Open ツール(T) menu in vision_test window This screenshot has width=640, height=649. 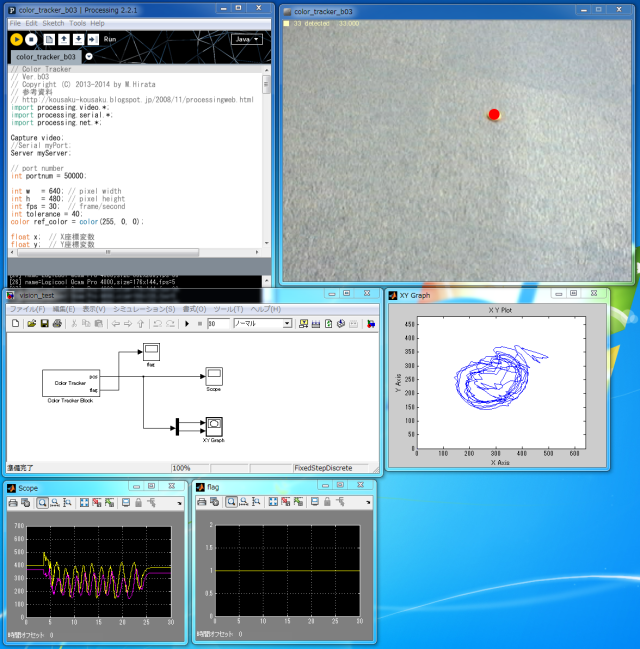click(x=228, y=309)
